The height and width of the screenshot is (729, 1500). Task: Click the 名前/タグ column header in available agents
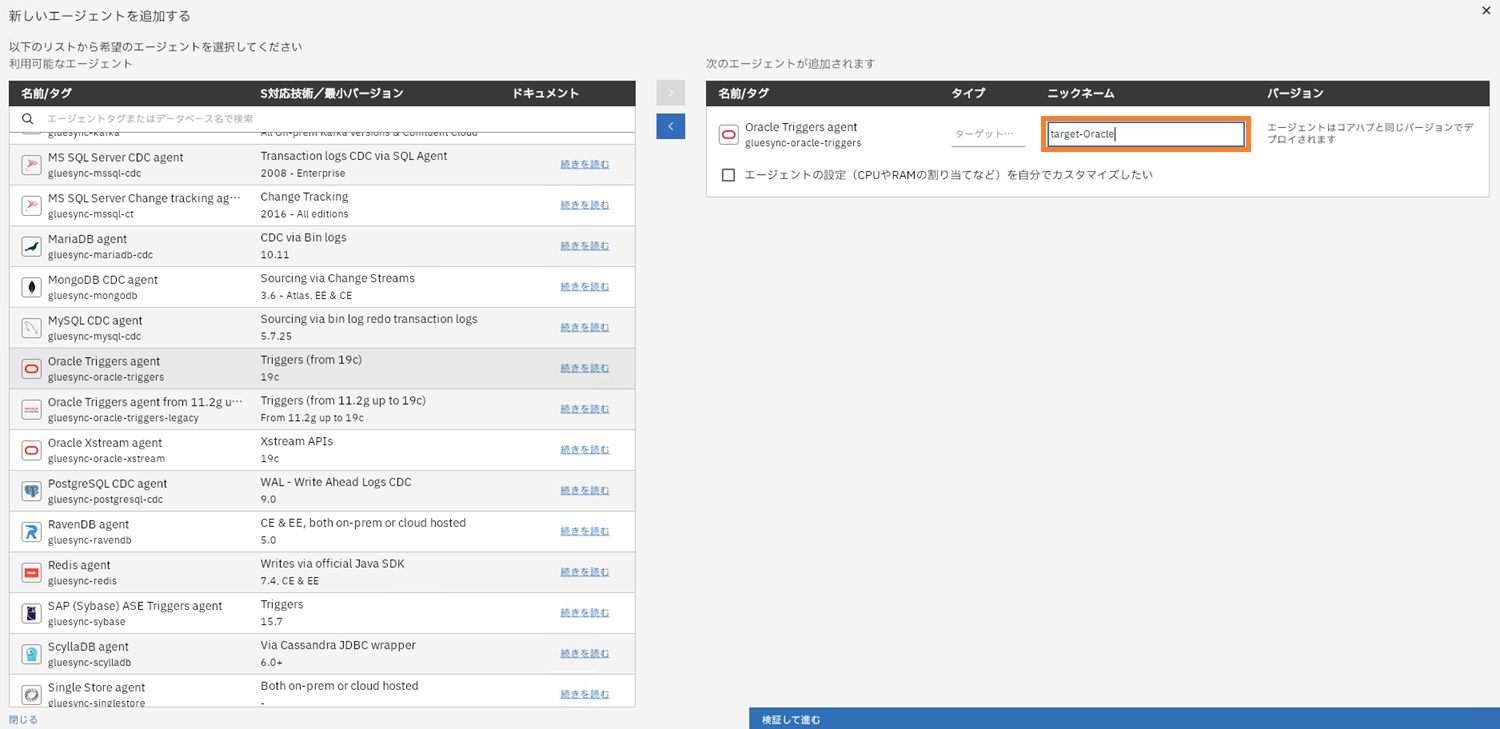click(45, 93)
